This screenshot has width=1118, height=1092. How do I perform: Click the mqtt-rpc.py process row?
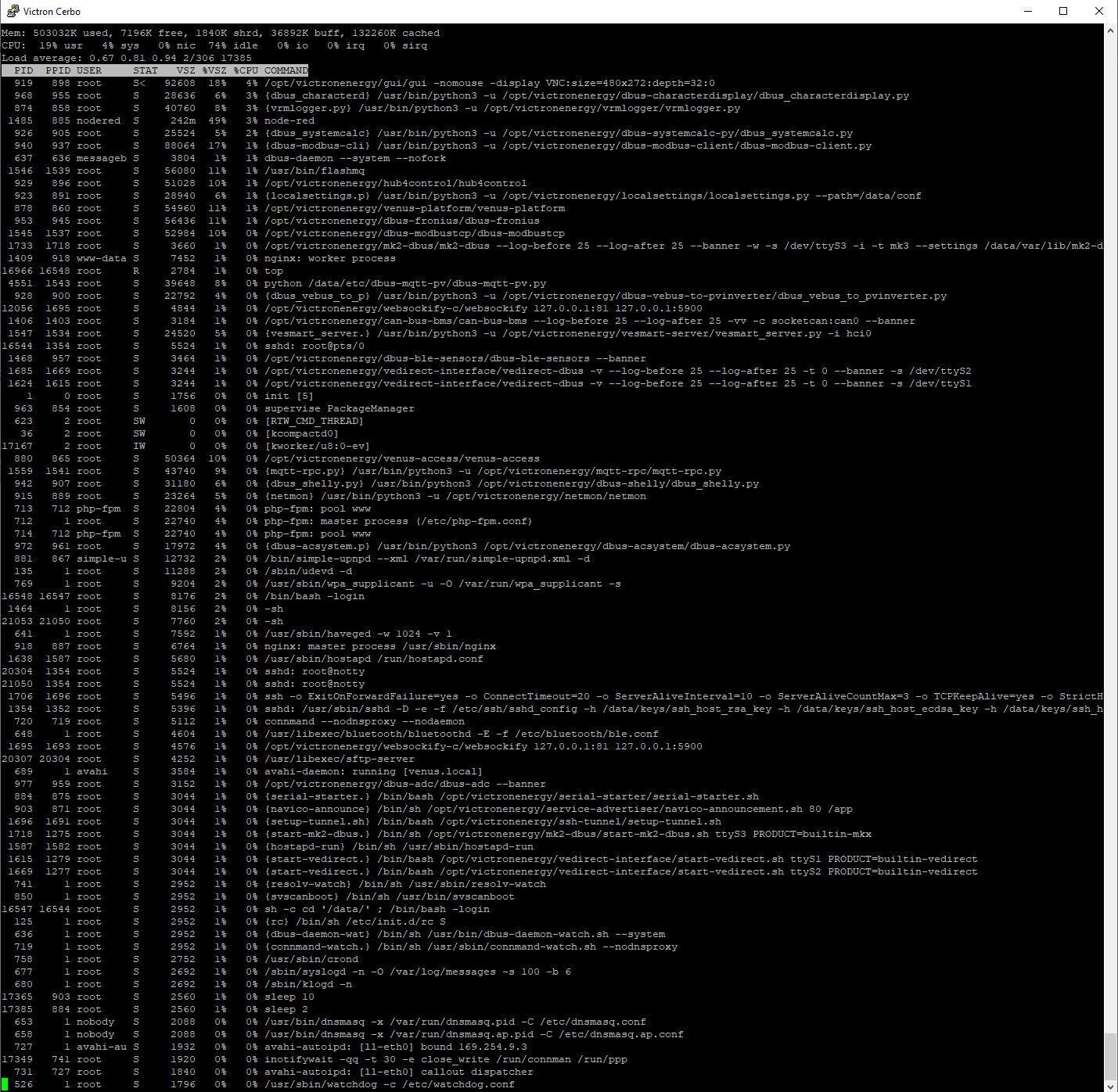point(361,471)
